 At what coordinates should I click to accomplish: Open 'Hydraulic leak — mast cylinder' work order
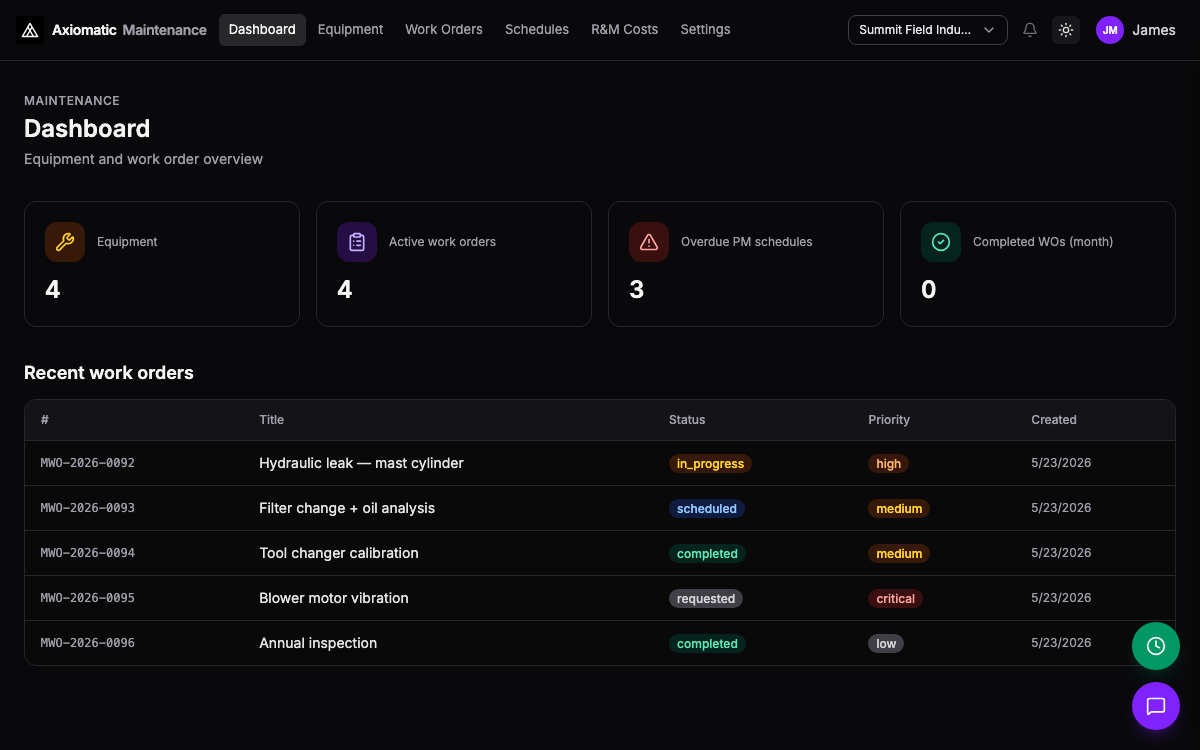click(361, 463)
